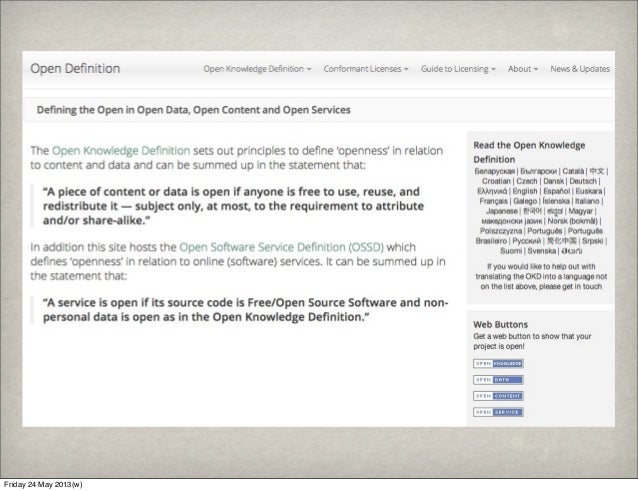638x491 pixels.
Task: Select the Български translation link
Action: point(538,171)
